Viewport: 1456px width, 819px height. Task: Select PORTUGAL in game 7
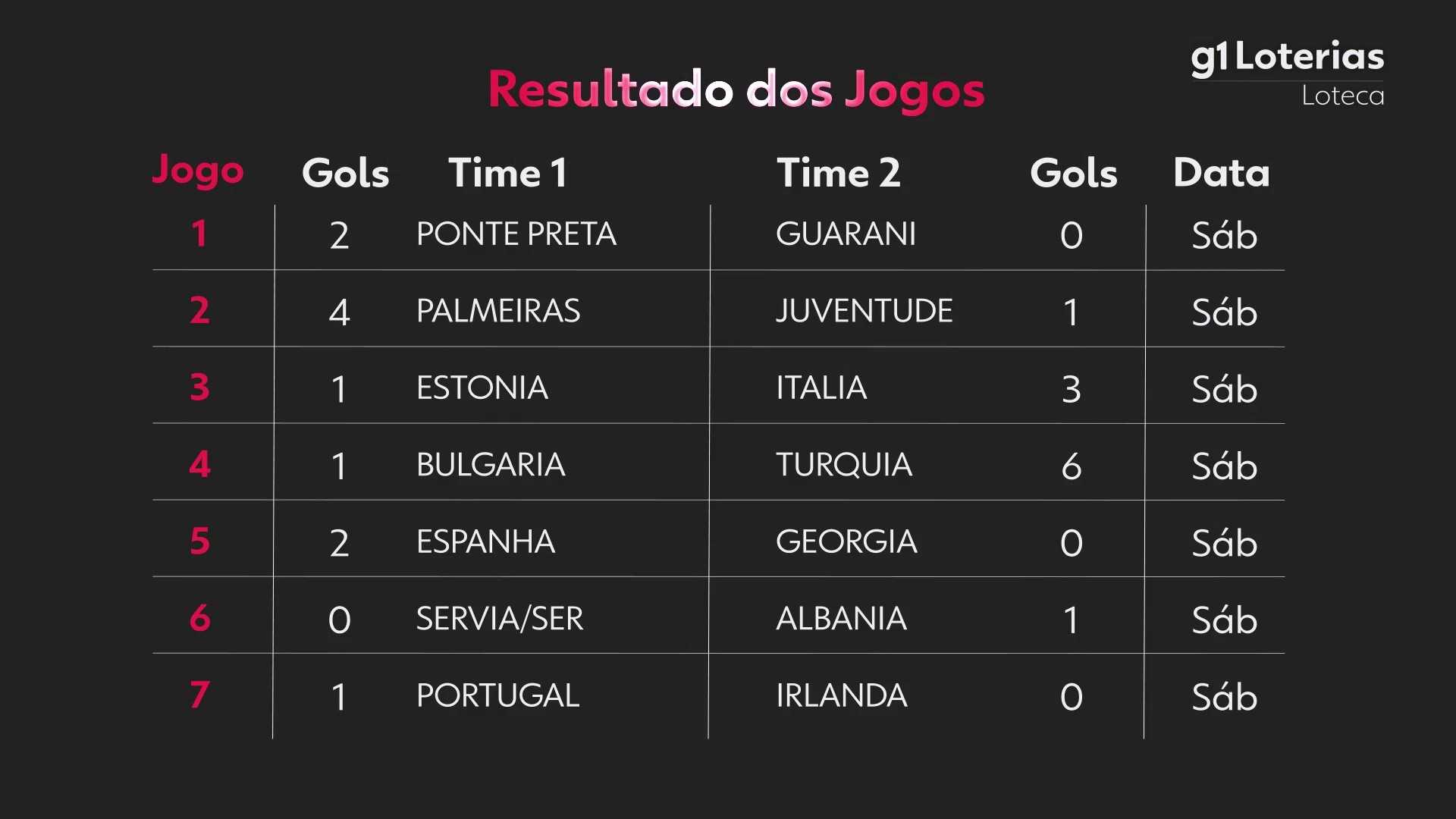tap(497, 695)
